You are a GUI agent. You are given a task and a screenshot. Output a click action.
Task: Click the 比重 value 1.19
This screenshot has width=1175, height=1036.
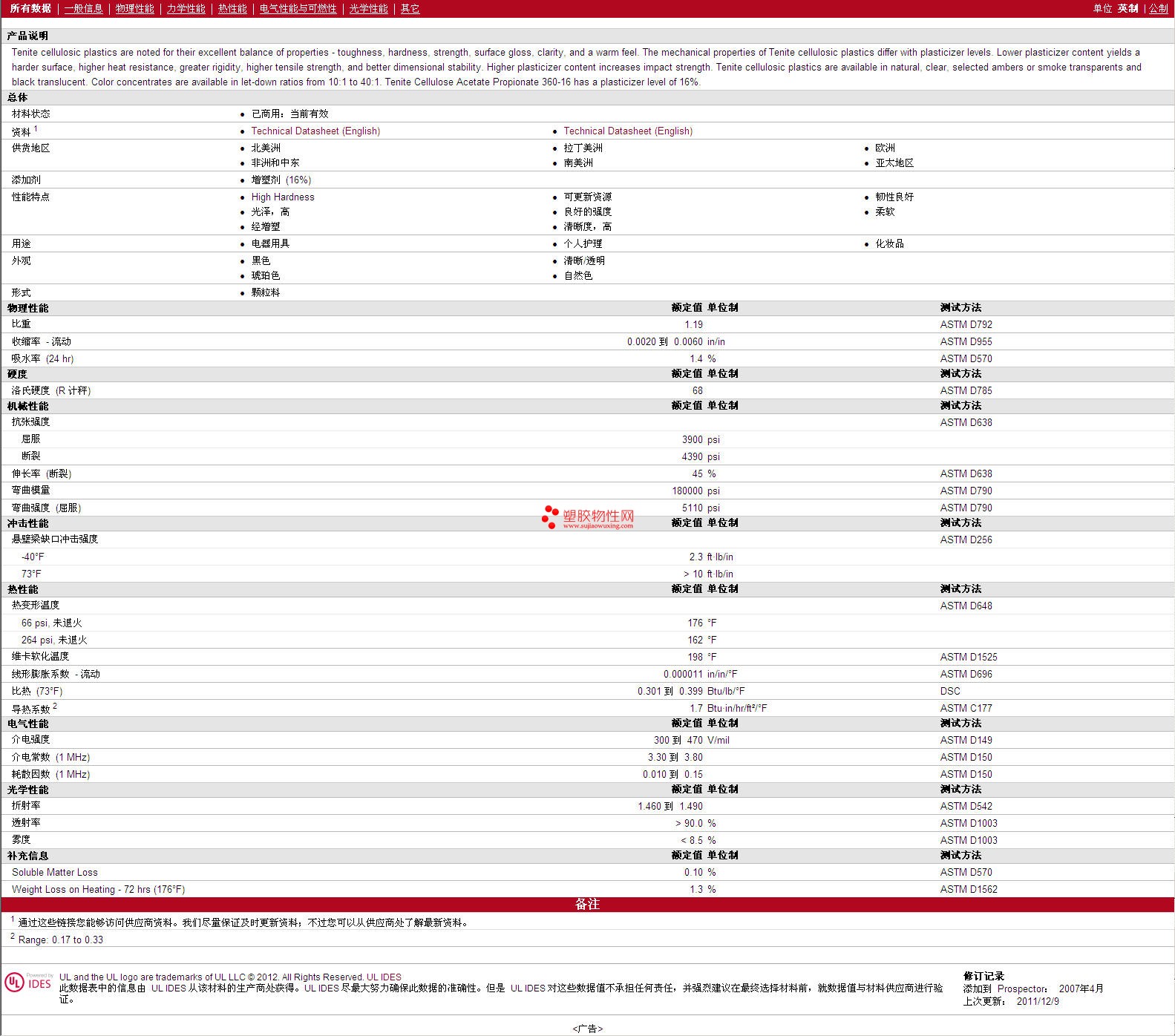pos(693,324)
